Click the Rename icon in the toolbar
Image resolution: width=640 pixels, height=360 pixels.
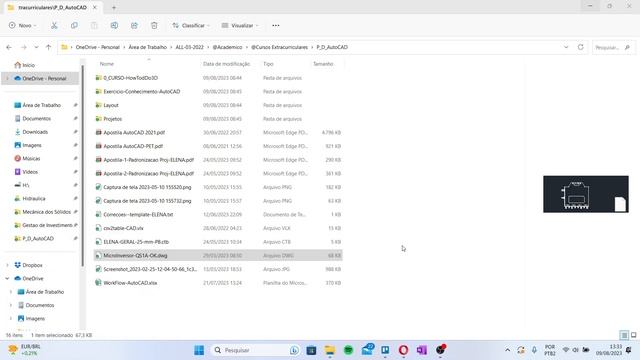click(114, 25)
